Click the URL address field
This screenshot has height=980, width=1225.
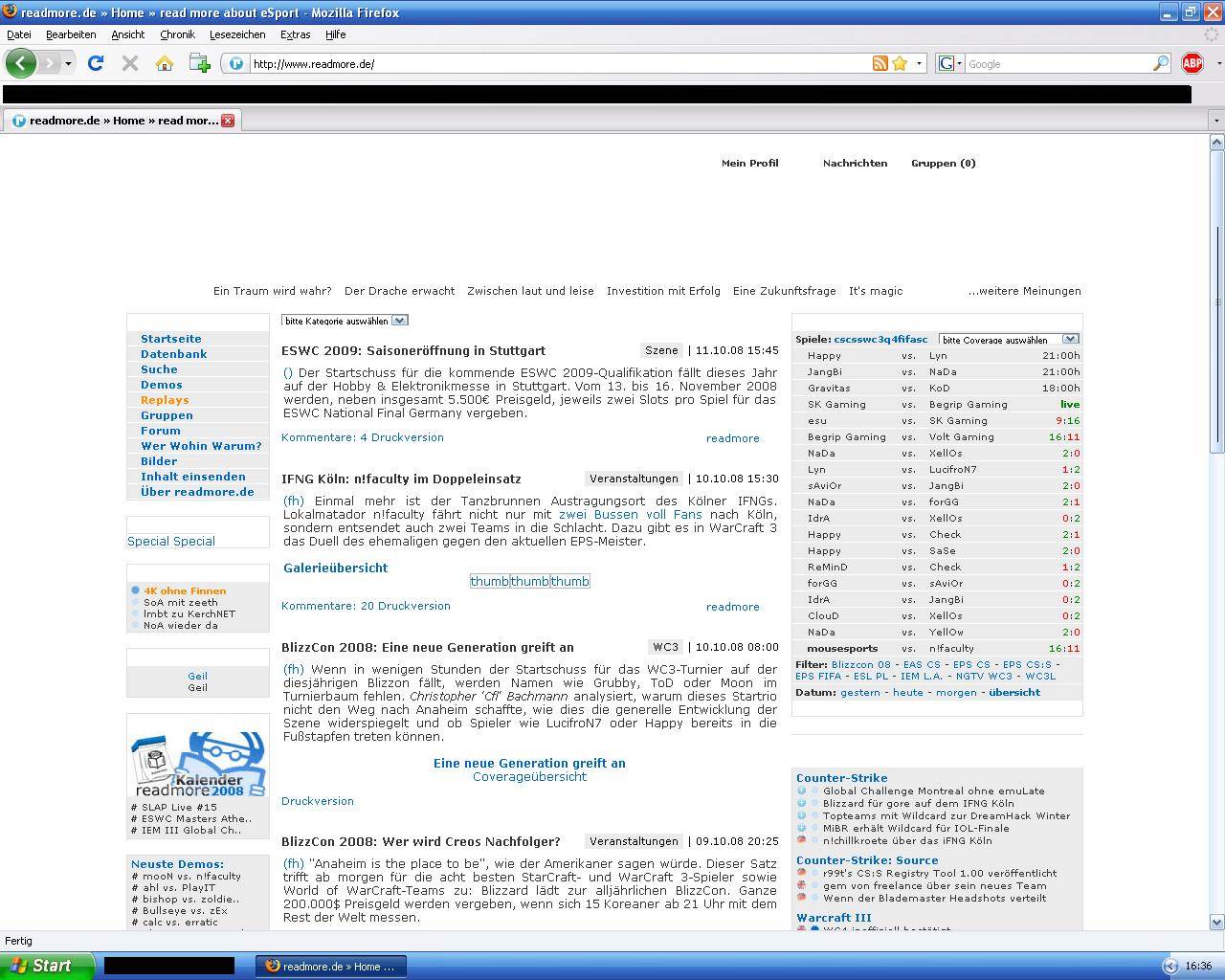[x=560, y=64]
